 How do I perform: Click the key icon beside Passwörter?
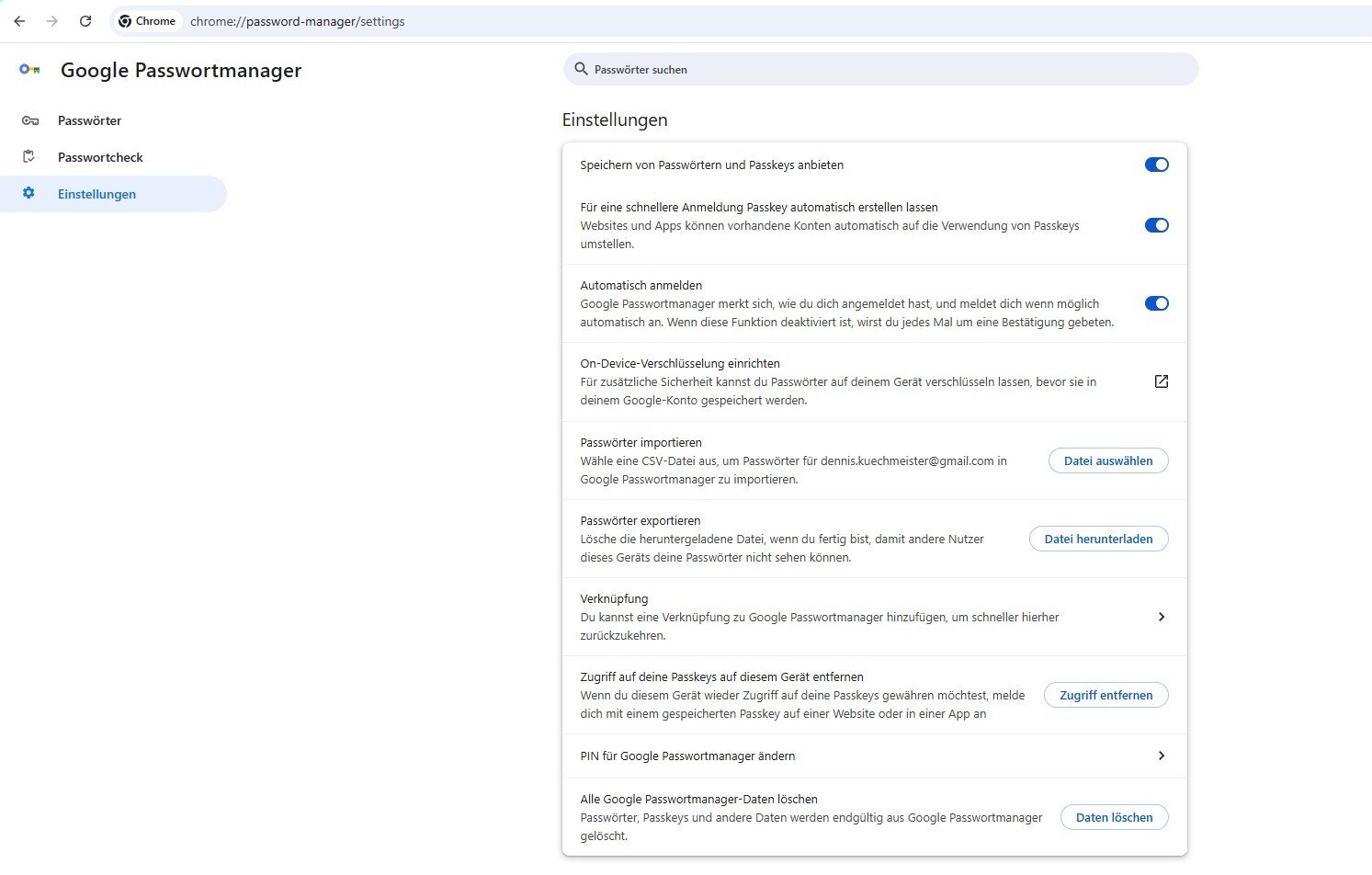pos(29,120)
